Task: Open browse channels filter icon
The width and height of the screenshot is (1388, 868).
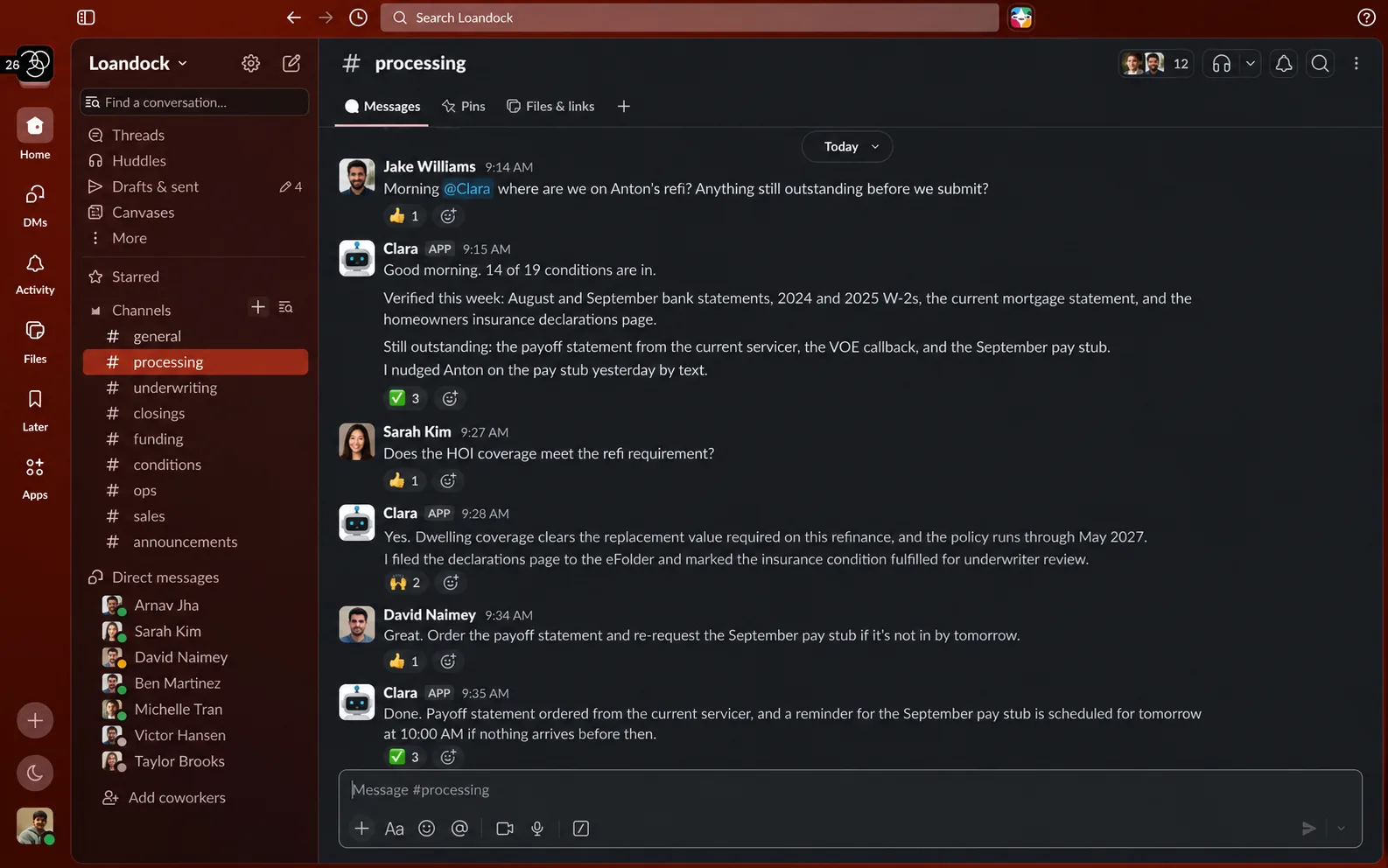Action: pos(286,307)
